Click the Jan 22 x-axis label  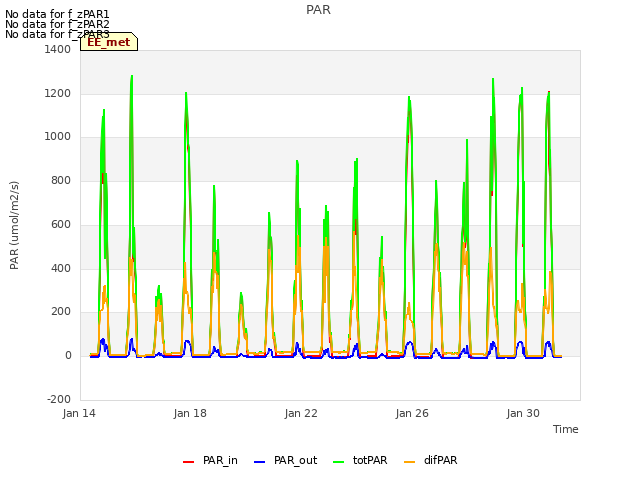click(x=301, y=413)
